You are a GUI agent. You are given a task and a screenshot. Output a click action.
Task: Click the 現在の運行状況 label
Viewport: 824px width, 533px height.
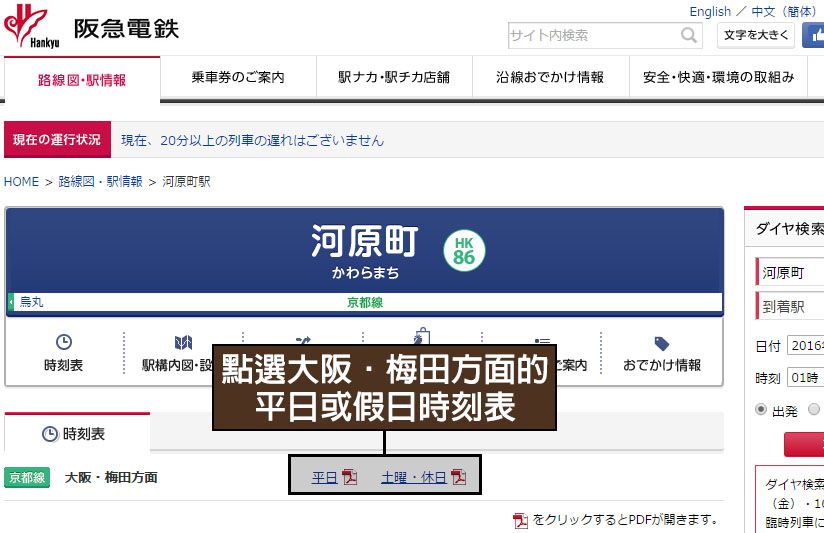(x=57, y=139)
